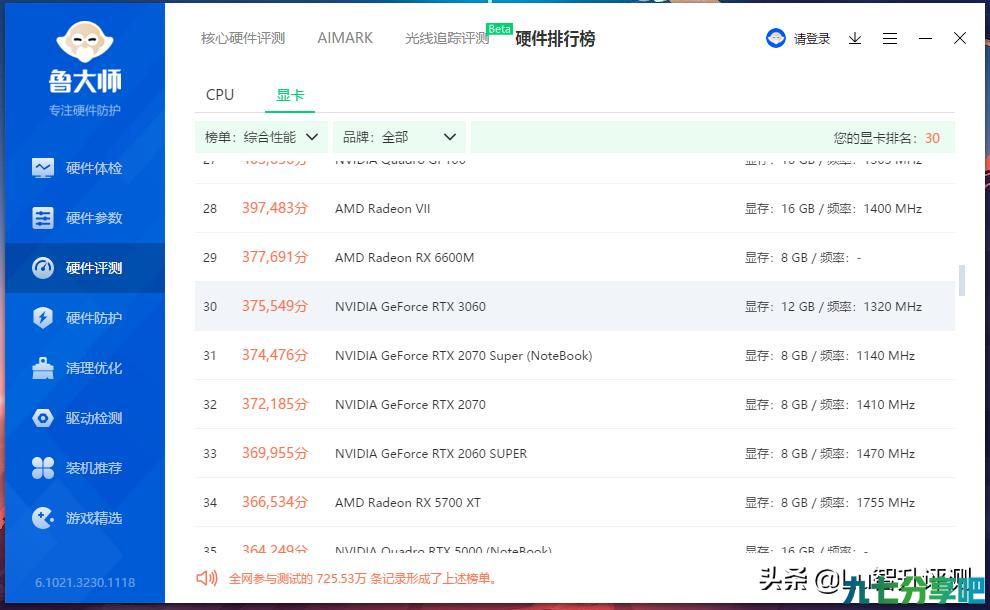Click 显存 8 GB / 频率 1755 MHz
The image size is (990, 610).
830,503
